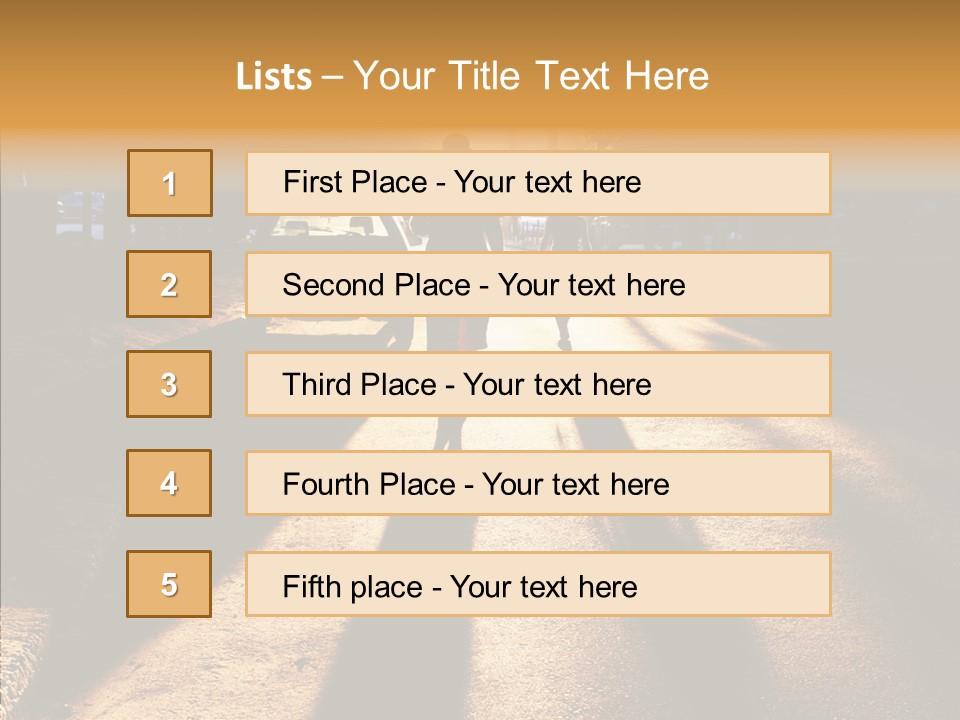Select the 'Fourth Place' text box
The width and height of the screenshot is (960, 720).
538,483
